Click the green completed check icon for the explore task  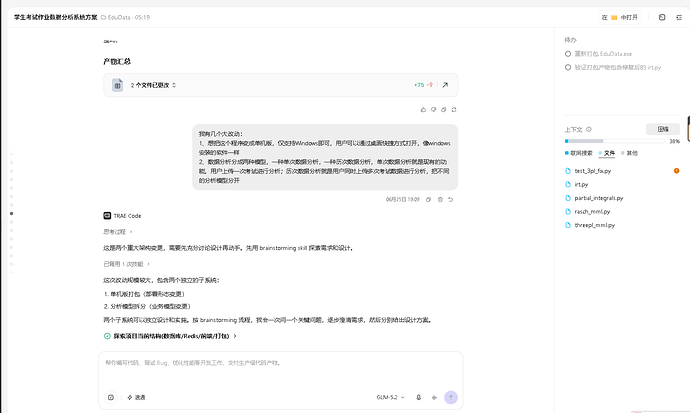point(107,336)
